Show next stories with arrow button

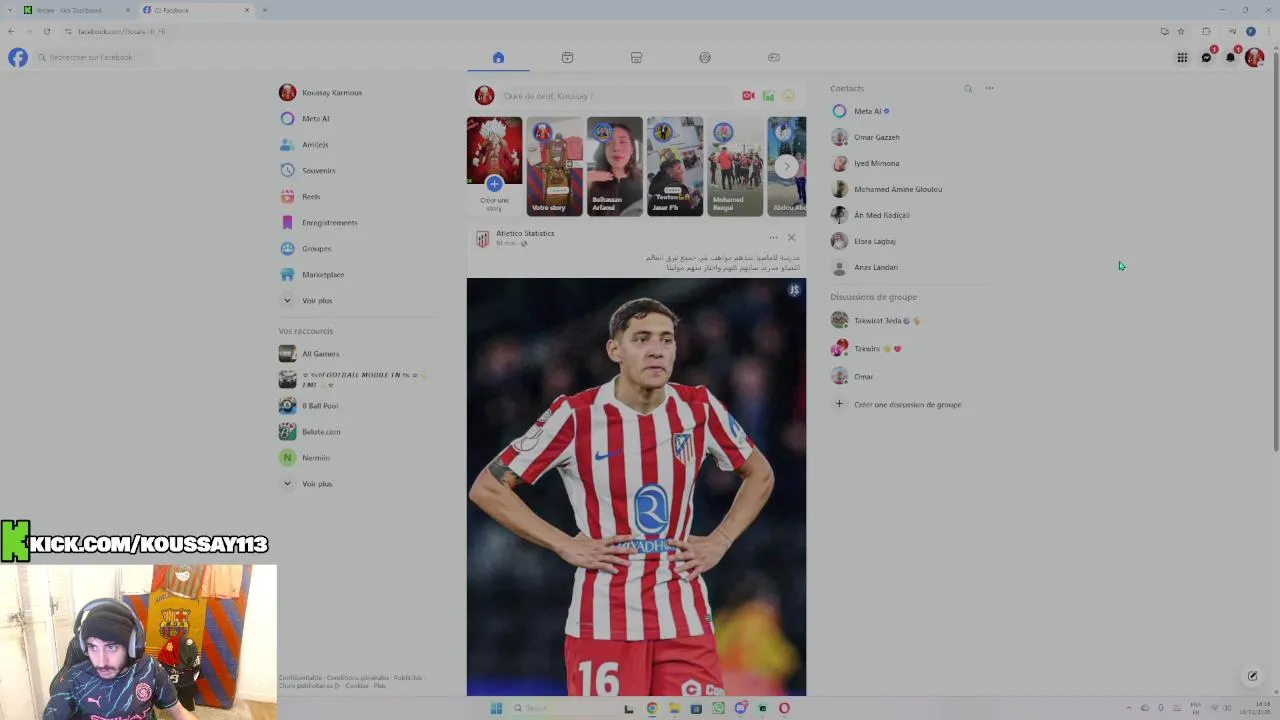[x=787, y=167]
